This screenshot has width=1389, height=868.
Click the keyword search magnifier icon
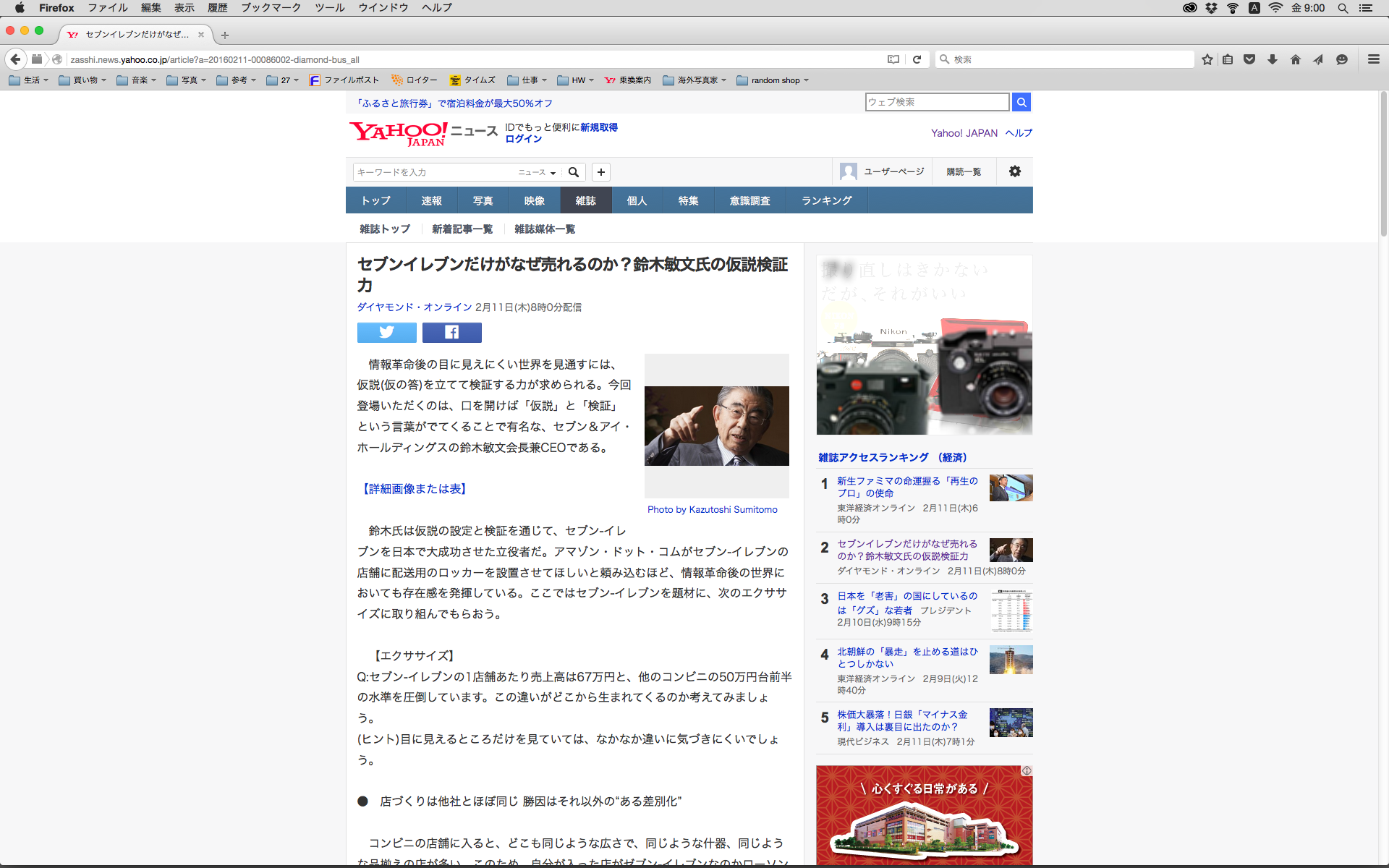pos(574,172)
